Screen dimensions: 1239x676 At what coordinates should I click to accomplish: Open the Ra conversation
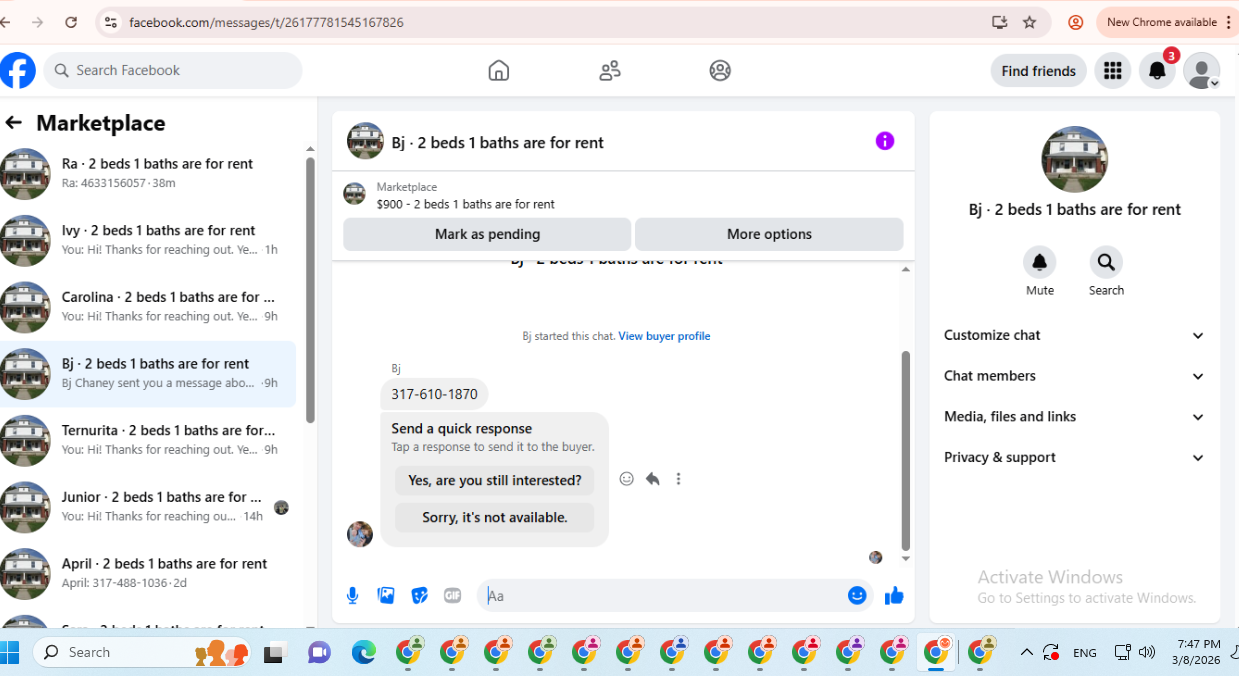(x=148, y=173)
